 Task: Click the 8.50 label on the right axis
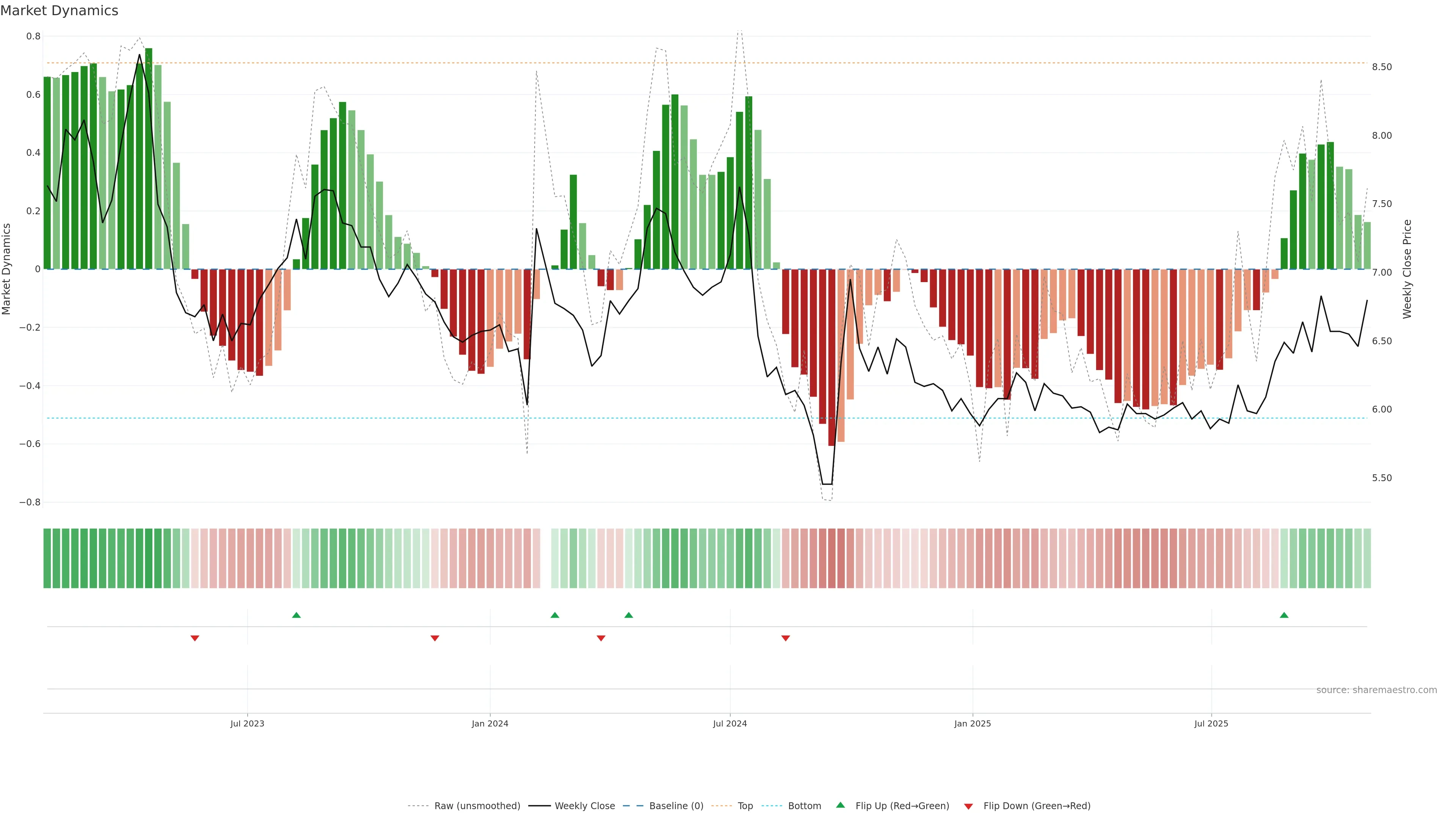click(1381, 67)
